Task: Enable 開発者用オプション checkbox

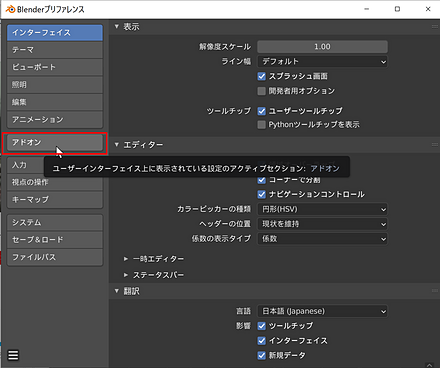Action: pos(262,91)
